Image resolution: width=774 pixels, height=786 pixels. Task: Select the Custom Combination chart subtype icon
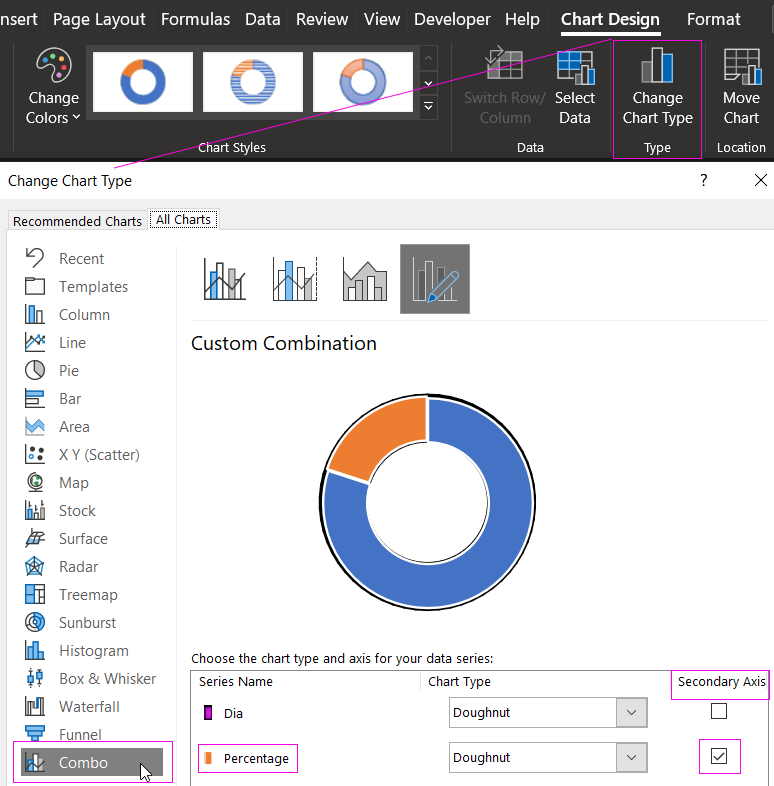[435, 279]
